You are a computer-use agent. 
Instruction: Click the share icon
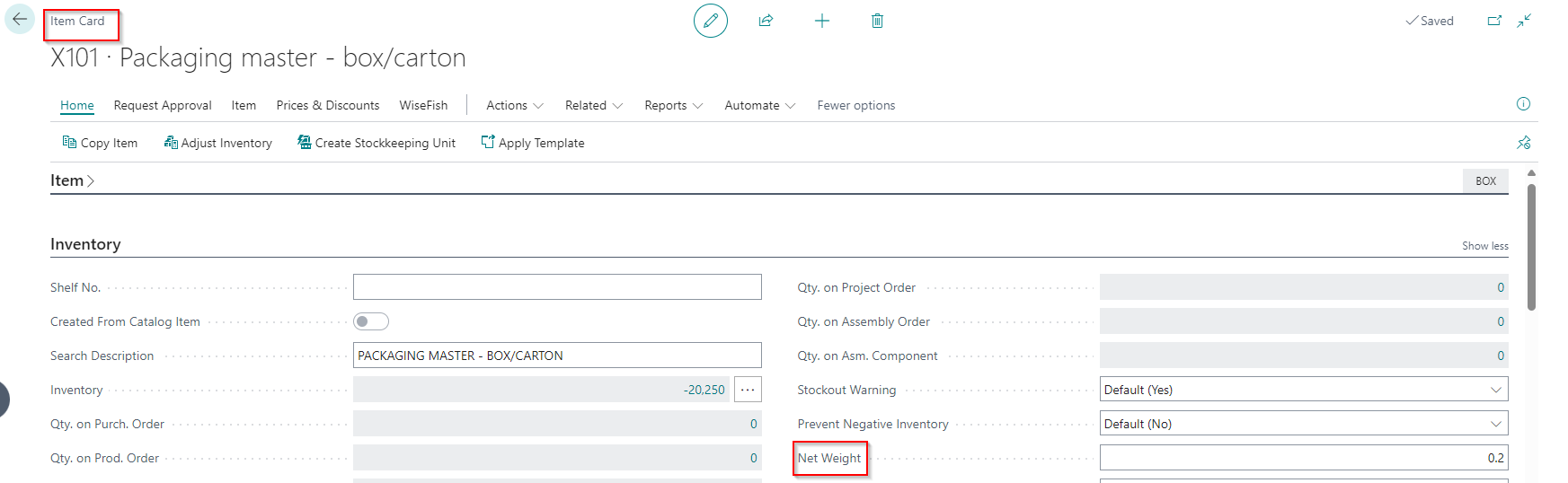(x=766, y=21)
